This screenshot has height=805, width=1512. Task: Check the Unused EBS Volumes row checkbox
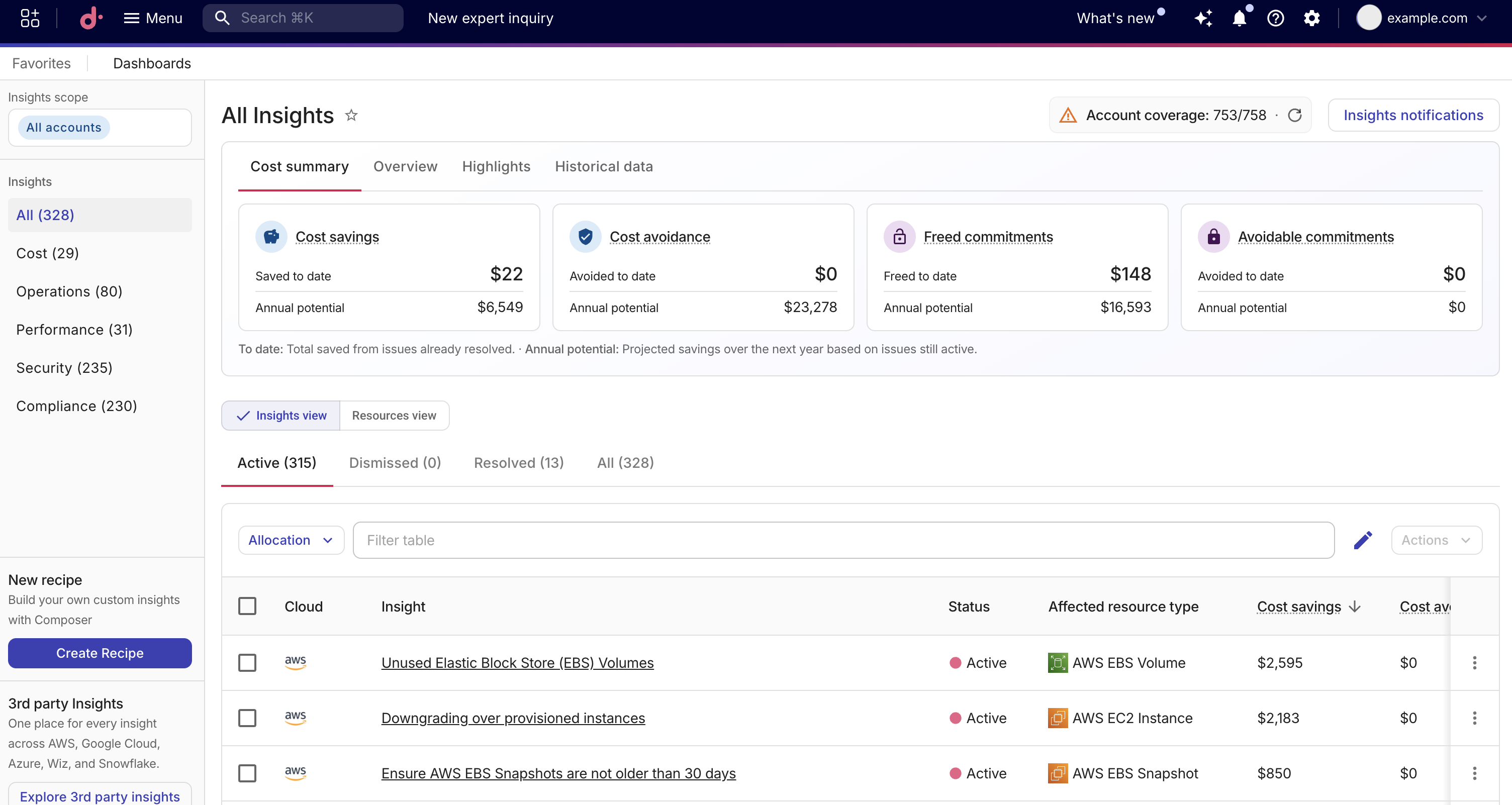coord(247,662)
